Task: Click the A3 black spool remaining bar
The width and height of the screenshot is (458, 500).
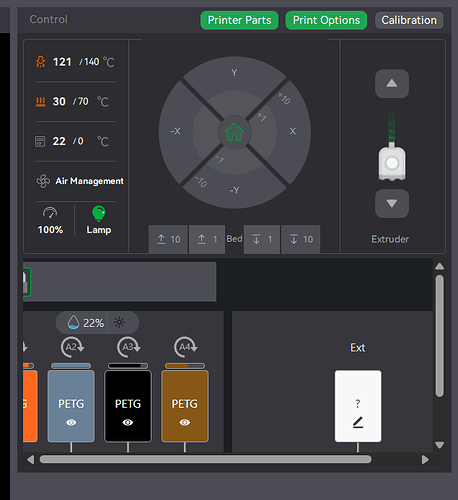Action: (128, 366)
